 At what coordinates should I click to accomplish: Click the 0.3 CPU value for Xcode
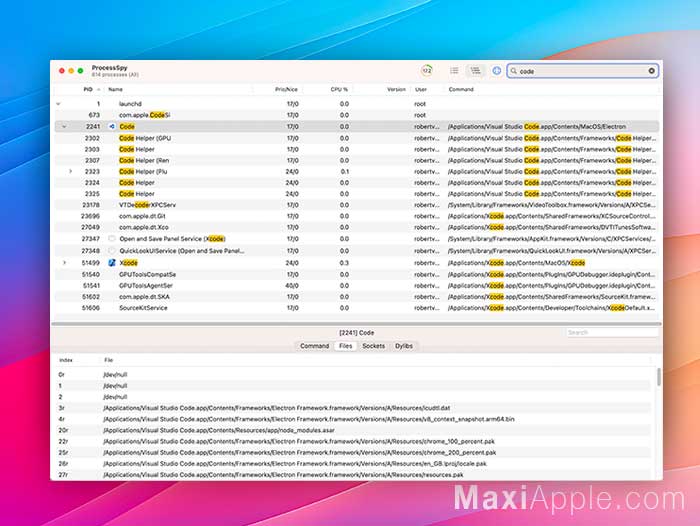[x=344, y=263]
